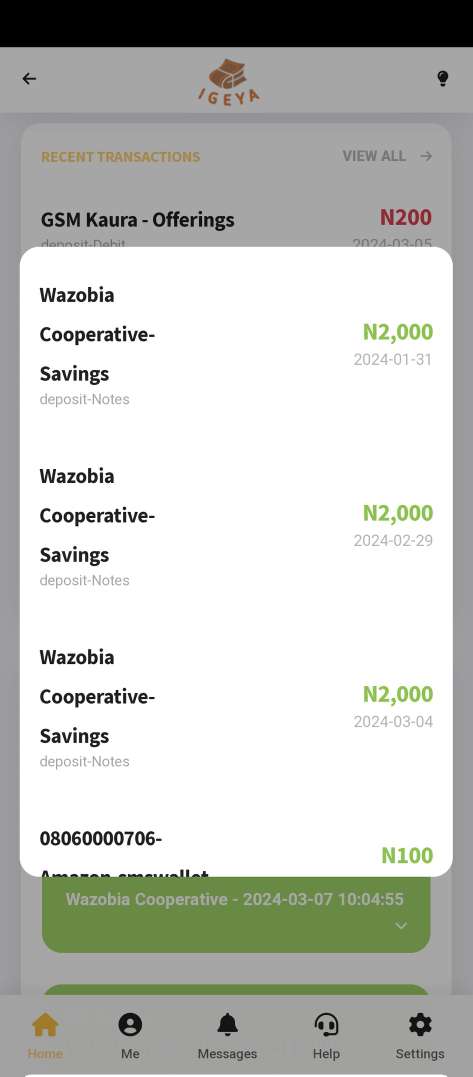Viewport: 473px width, 1077px height.
Task: Open the Home tab icon
Action: 45,1025
